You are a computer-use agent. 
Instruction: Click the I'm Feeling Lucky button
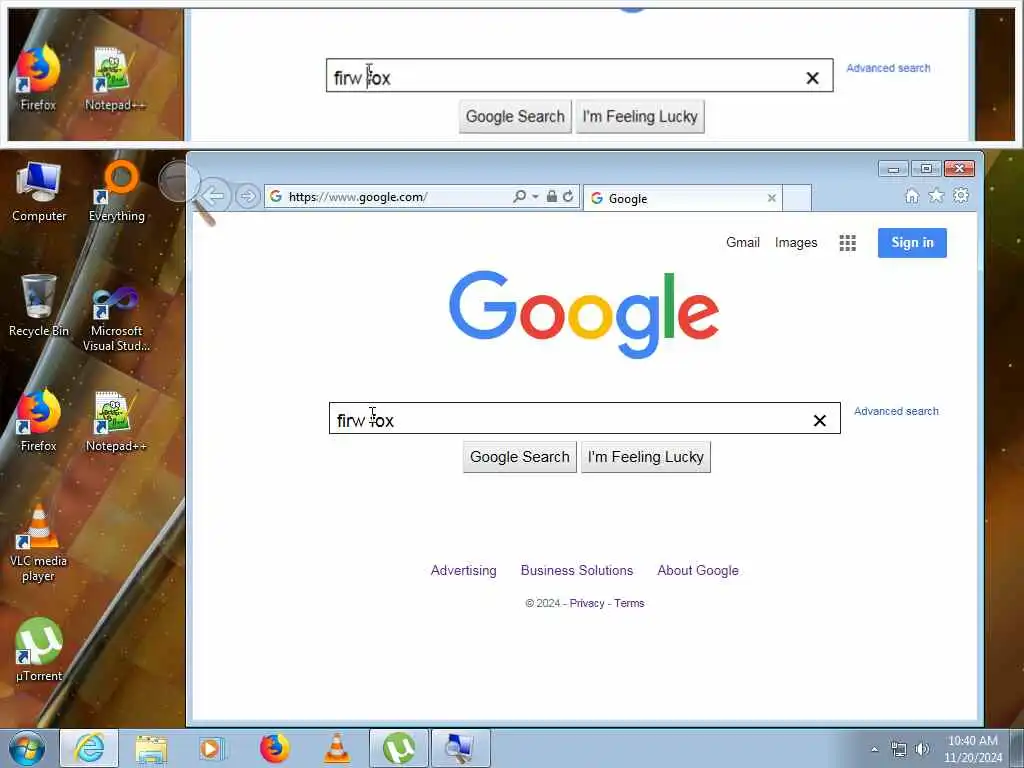pyautogui.click(x=645, y=456)
